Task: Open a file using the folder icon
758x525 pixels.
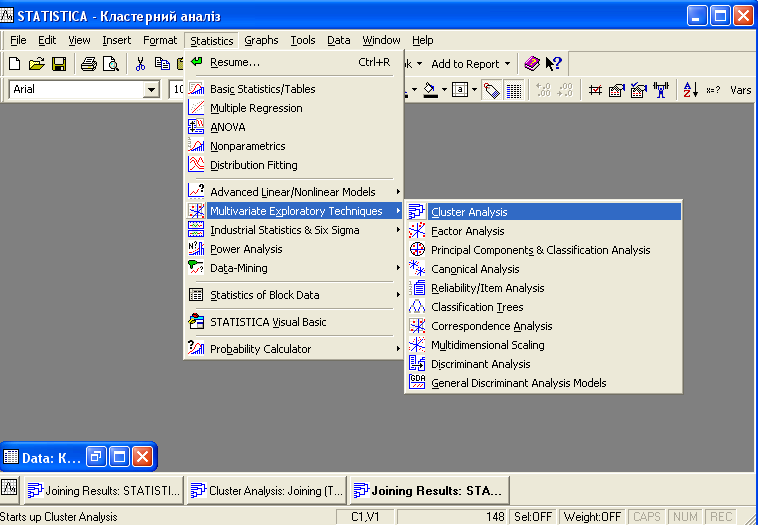Action: point(36,64)
